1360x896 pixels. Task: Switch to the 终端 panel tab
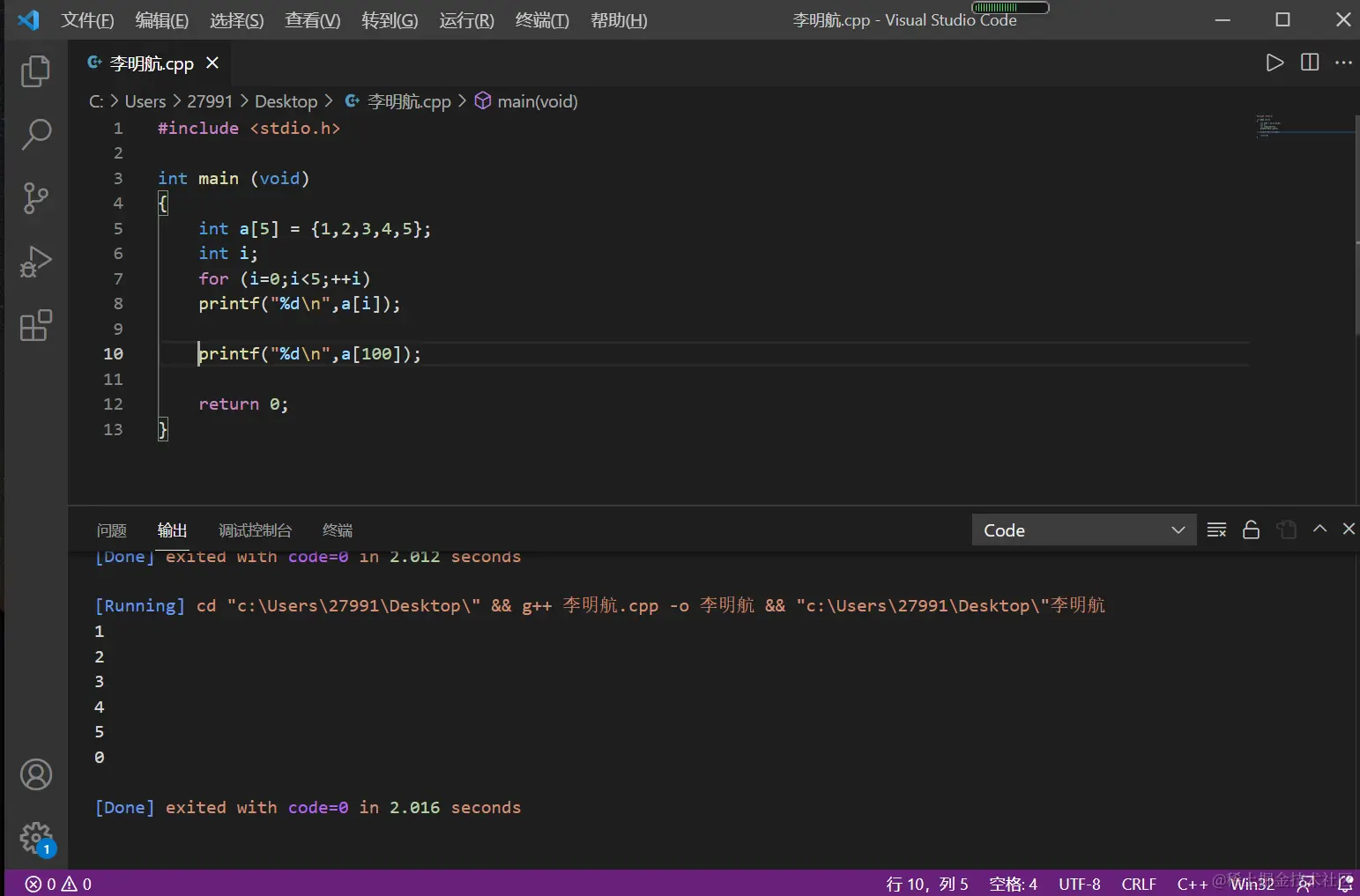(x=338, y=529)
